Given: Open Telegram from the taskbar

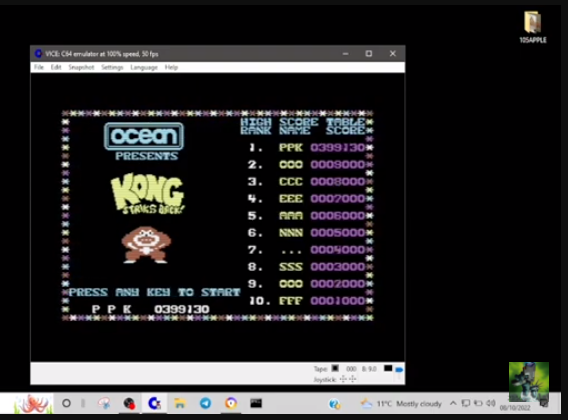Looking at the screenshot, I should pos(205,403).
